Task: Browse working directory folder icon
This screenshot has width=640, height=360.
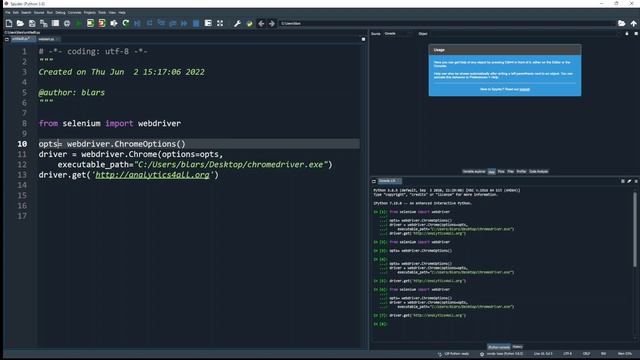Action: click(621, 23)
